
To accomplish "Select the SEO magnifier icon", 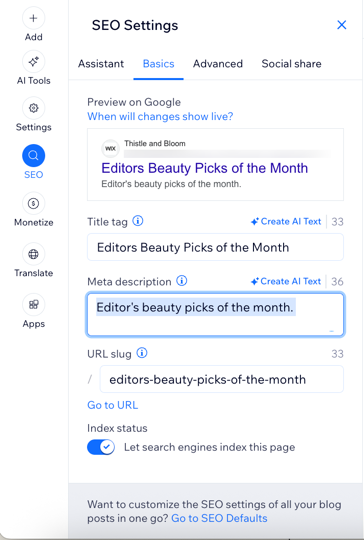I will [x=33, y=156].
